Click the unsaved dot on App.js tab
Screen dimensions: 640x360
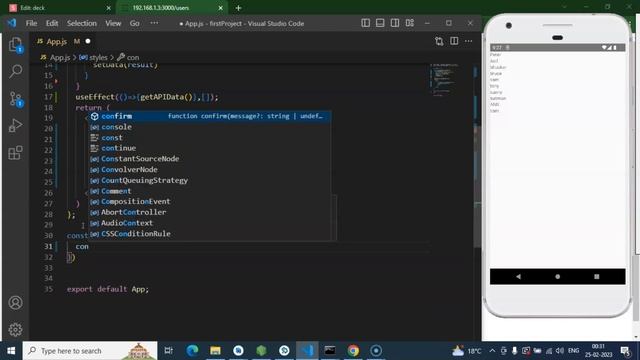point(88,41)
